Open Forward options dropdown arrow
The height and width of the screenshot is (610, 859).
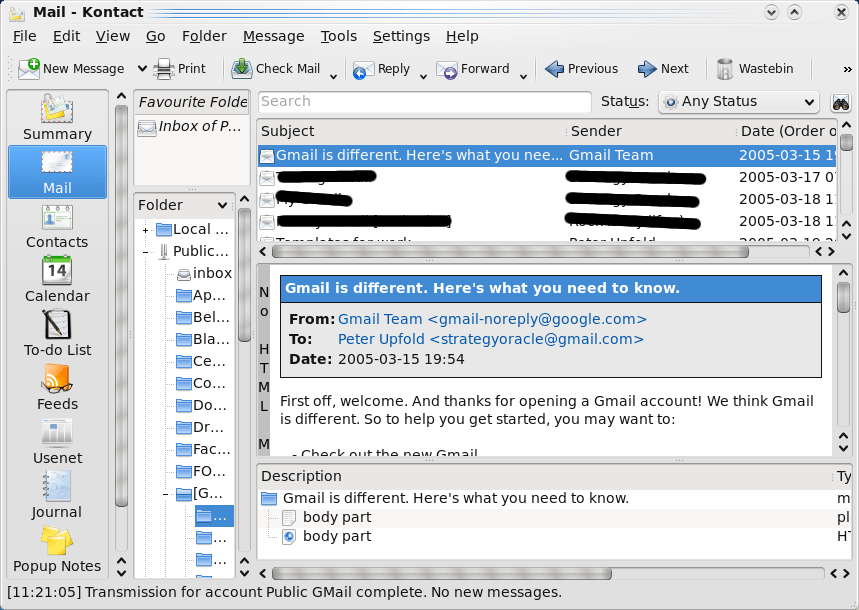(x=523, y=76)
